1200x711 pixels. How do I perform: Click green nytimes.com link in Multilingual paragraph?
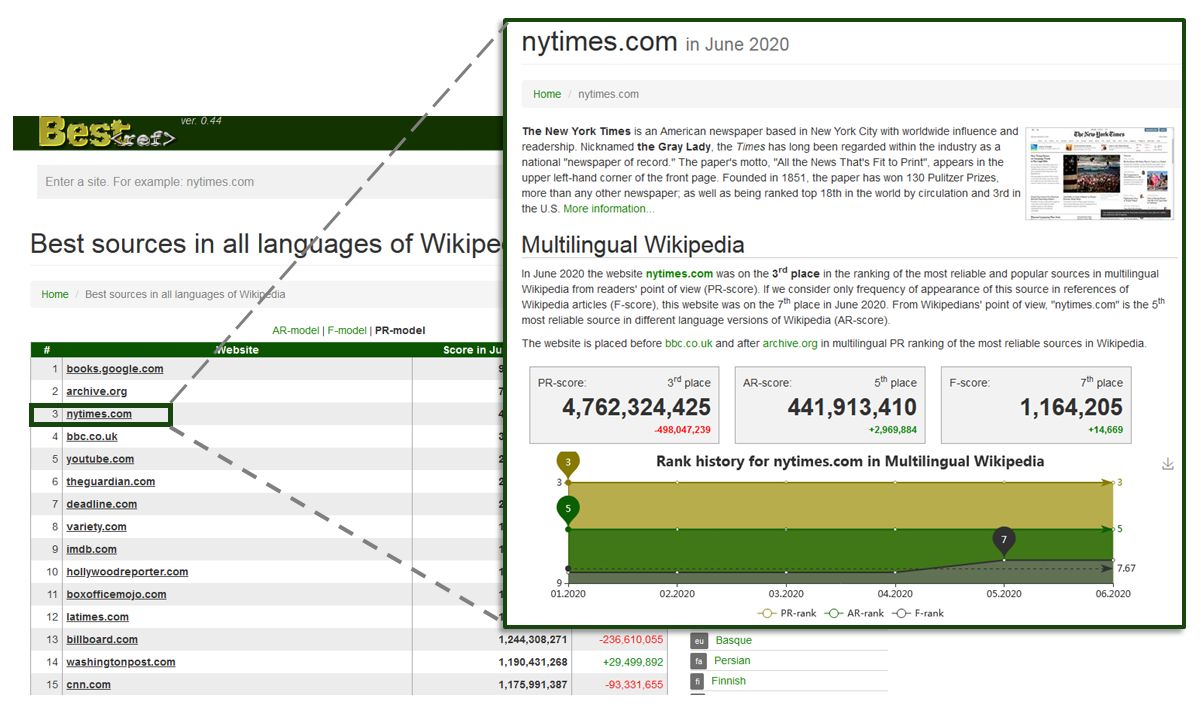[x=679, y=274]
